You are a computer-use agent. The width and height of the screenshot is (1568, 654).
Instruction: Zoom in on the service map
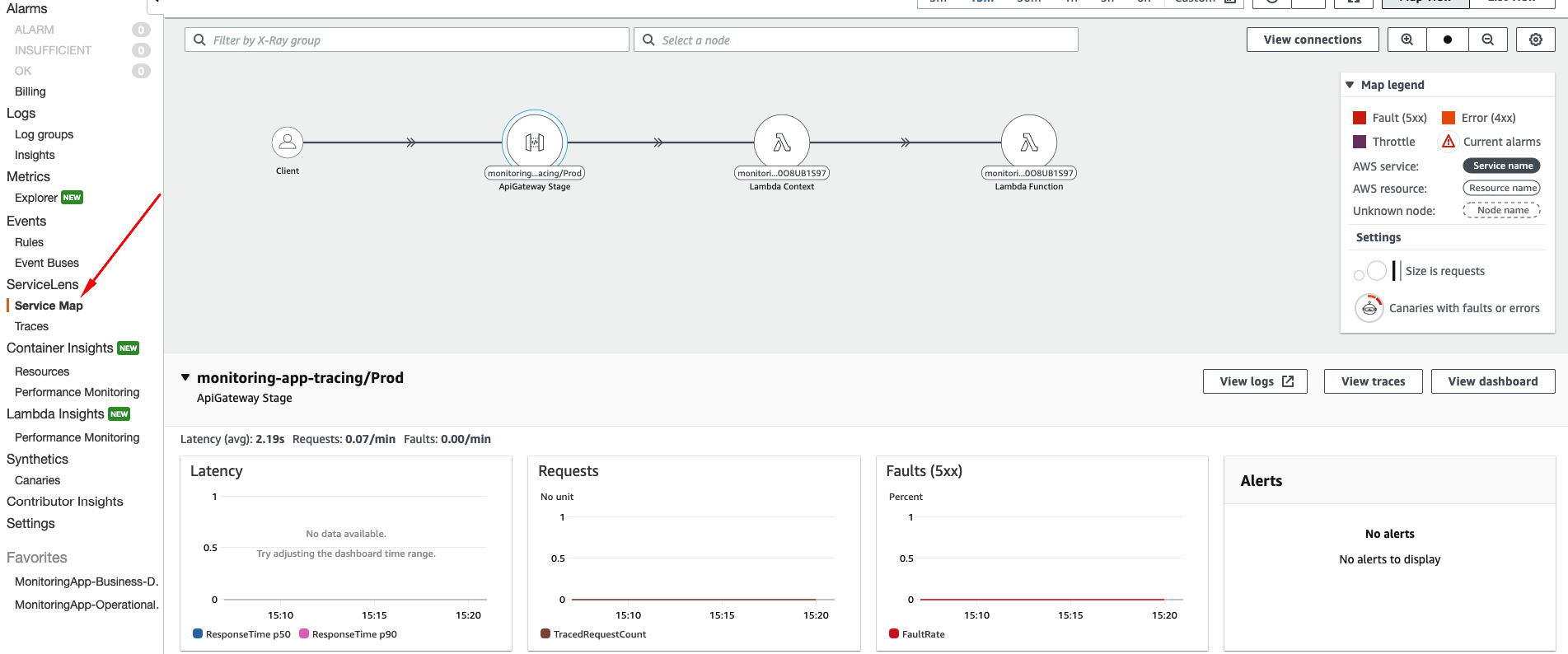pos(1407,40)
